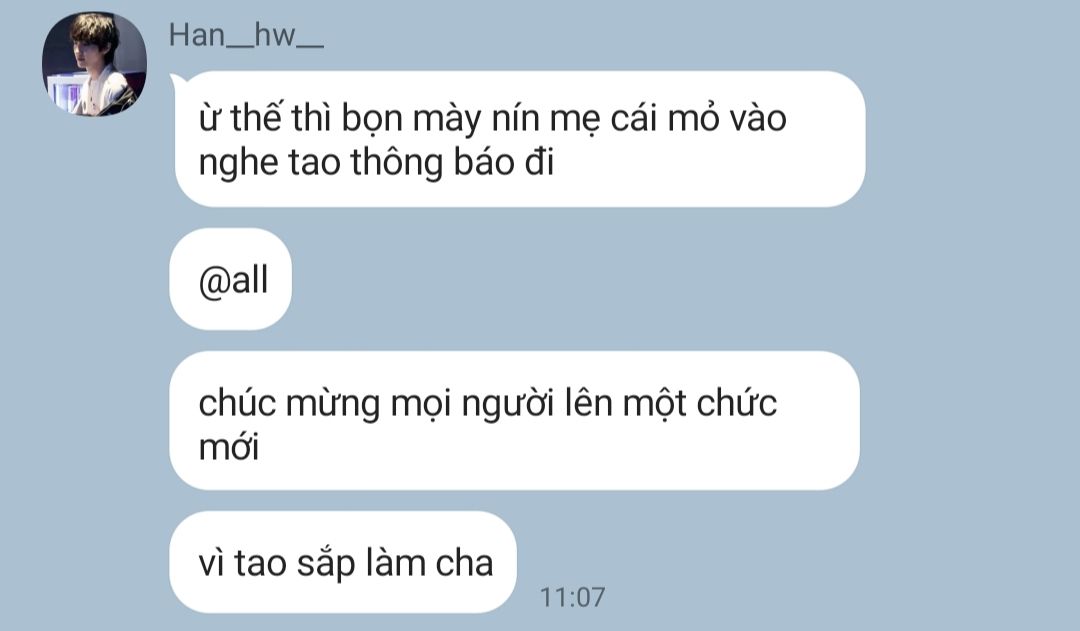Click the "vì tao sắp làm cha" message
Image resolution: width=1080 pixels, height=631 pixels.
click(x=343, y=562)
